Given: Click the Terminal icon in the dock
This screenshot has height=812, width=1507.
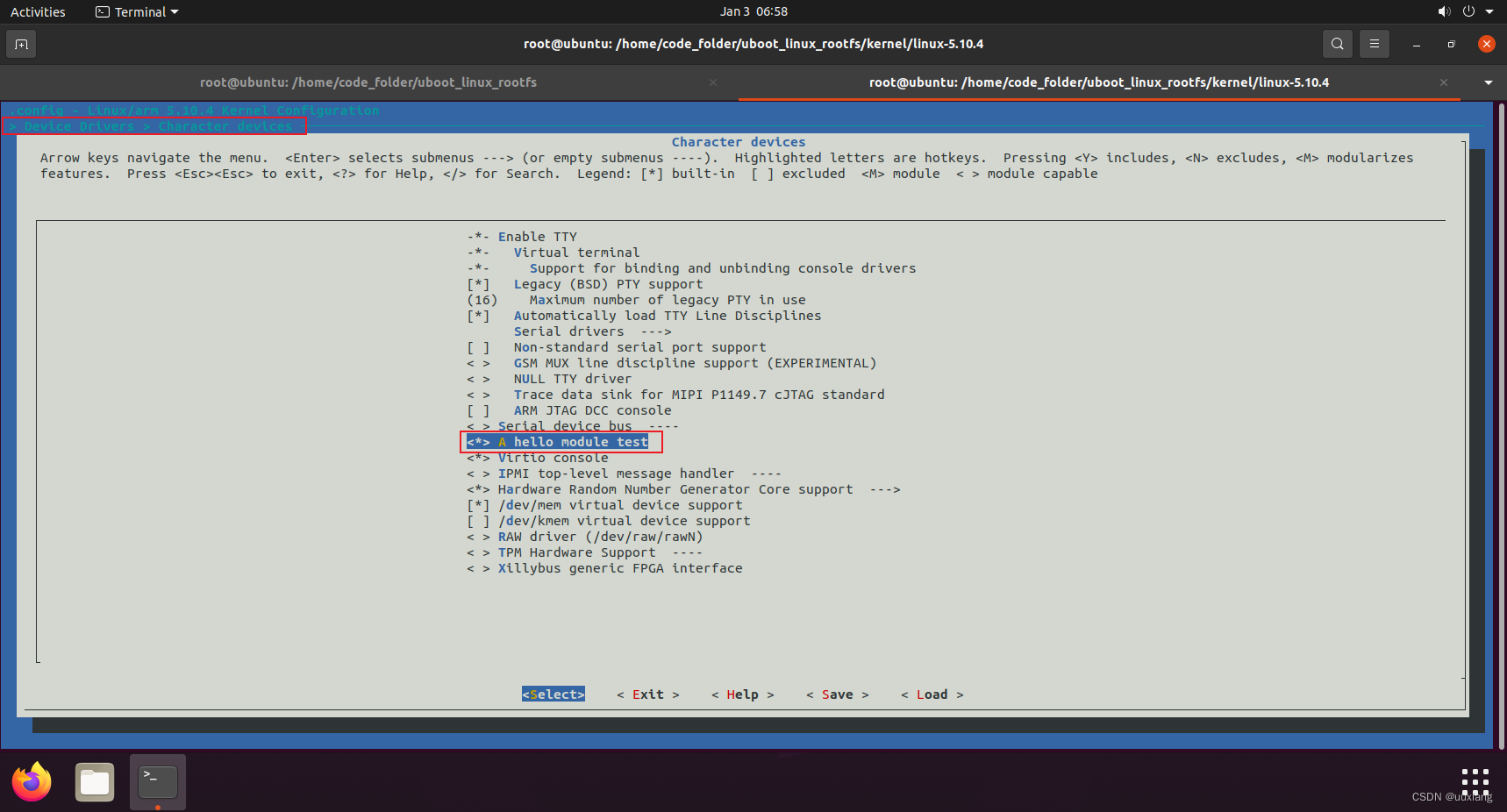Looking at the screenshot, I should click(158, 782).
